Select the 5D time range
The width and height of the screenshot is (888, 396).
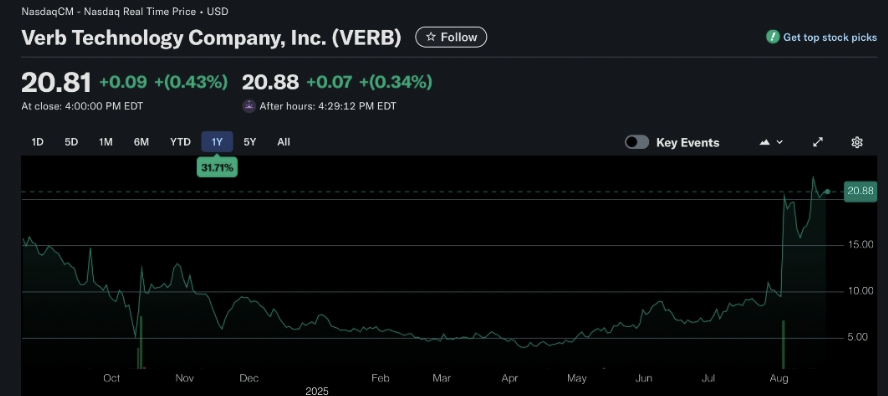(x=71, y=142)
